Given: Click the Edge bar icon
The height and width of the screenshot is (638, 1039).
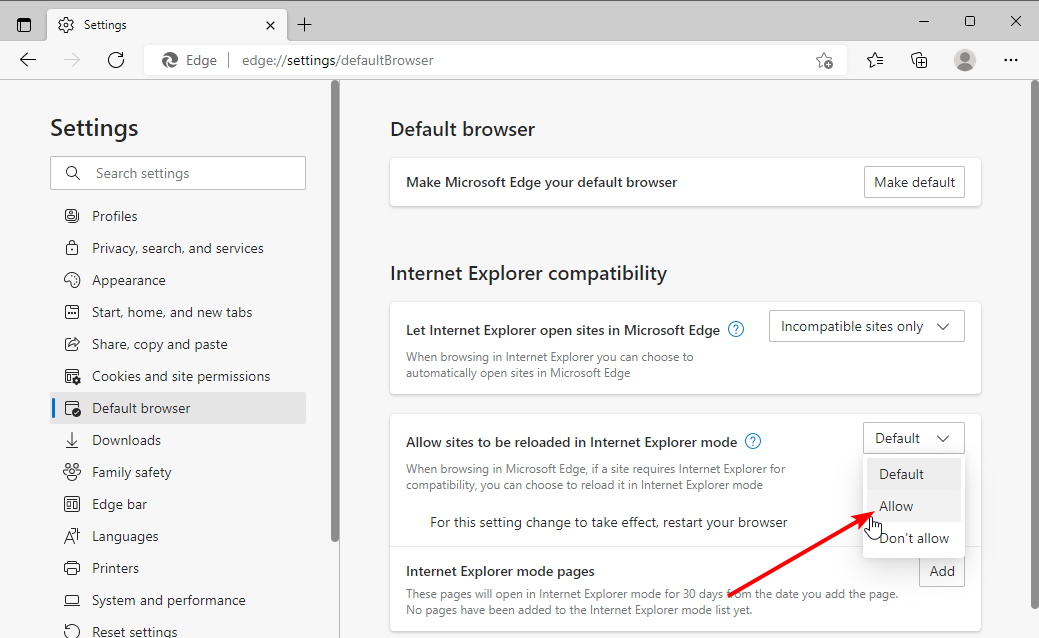Looking at the screenshot, I should tap(72, 504).
